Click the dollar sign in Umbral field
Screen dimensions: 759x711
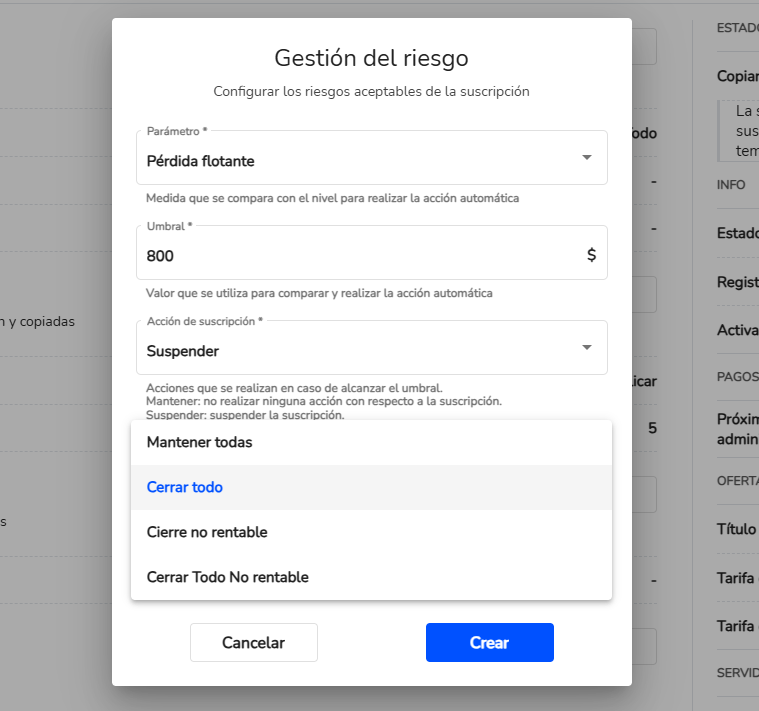click(x=591, y=255)
